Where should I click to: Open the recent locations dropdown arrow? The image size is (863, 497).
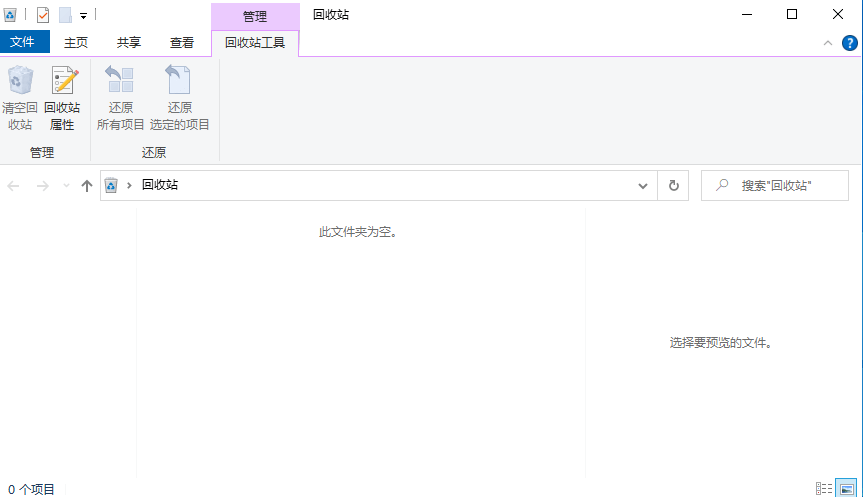67,186
